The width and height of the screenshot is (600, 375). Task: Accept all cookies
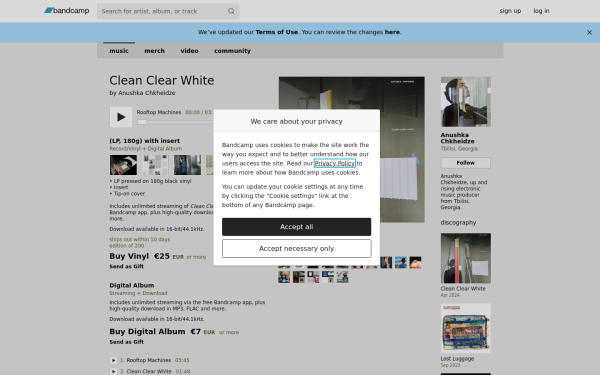(297, 227)
